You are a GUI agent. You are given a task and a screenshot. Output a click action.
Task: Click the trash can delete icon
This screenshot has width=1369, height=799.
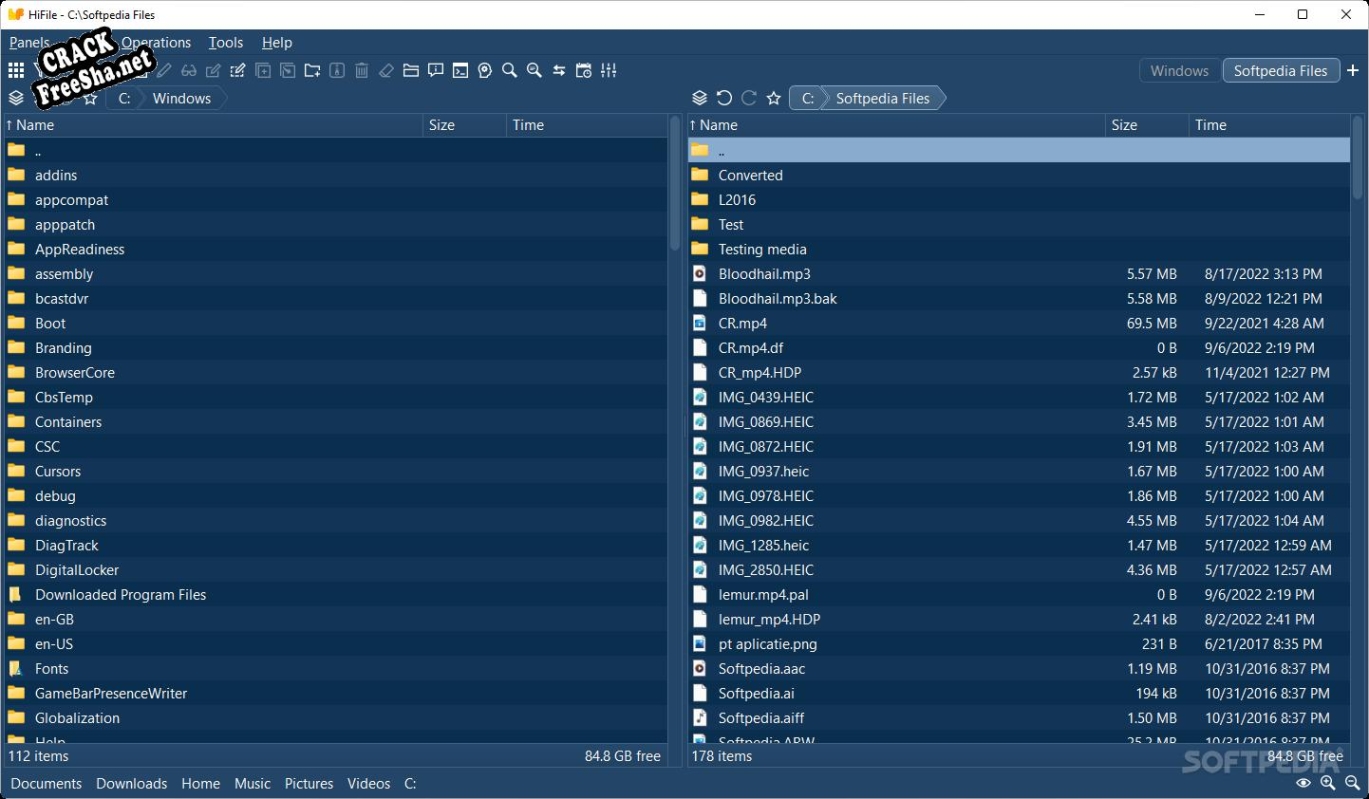coord(361,70)
